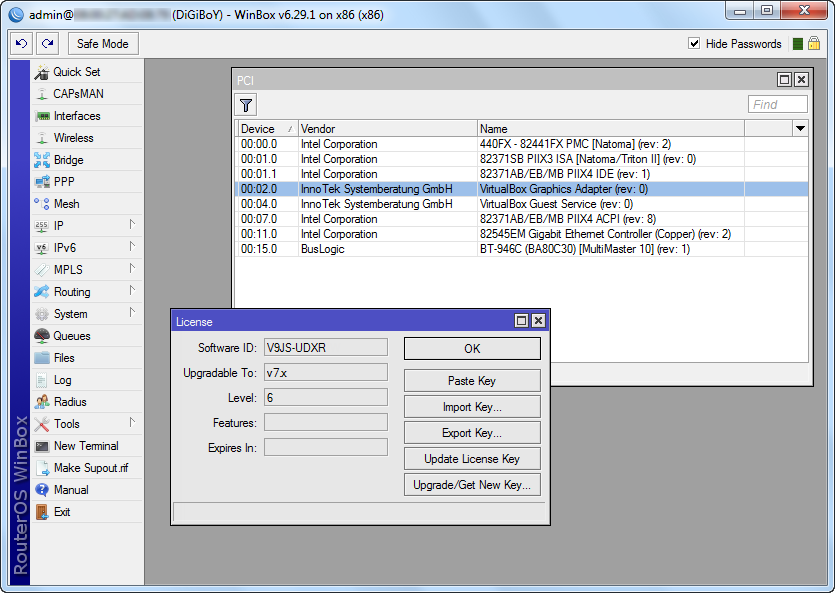Click the green status indicator square
This screenshot has width=835, height=593.
click(x=798, y=44)
